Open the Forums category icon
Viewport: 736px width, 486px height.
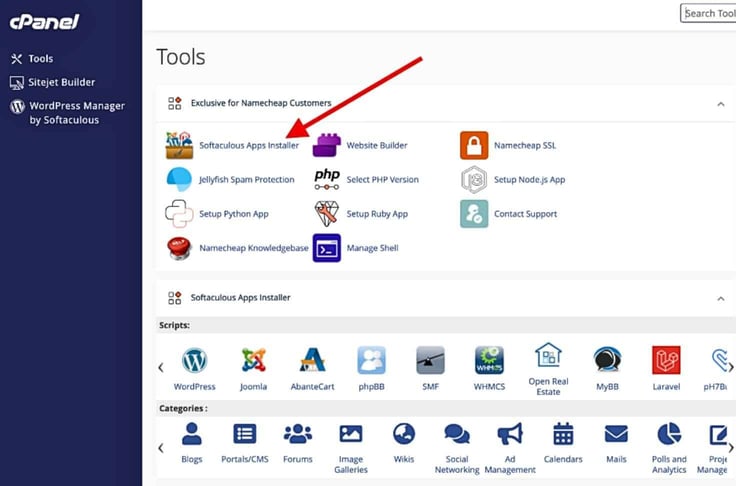[x=298, y=433]
